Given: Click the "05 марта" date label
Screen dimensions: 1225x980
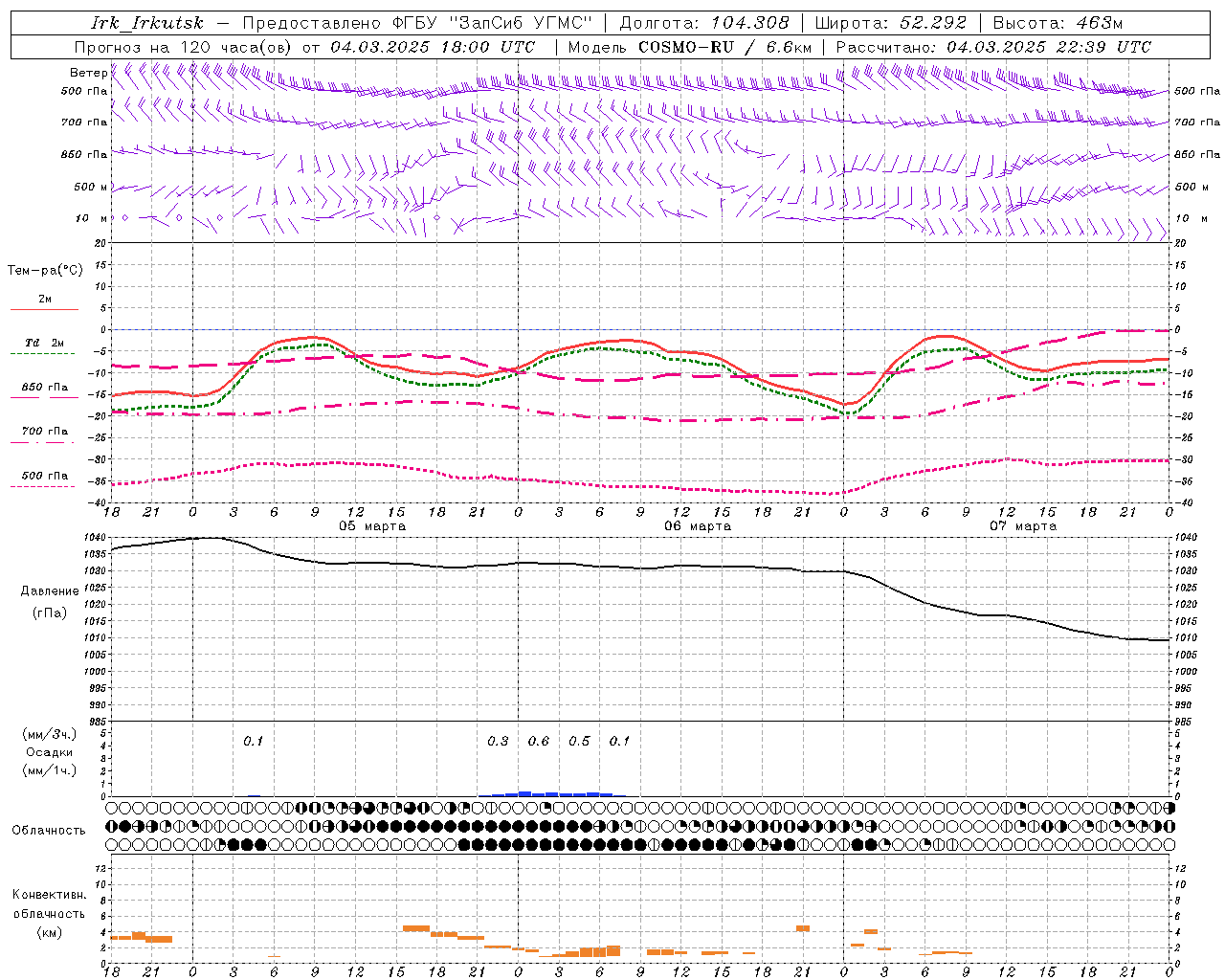Looking at the screenshot, I should pos(372,526).
